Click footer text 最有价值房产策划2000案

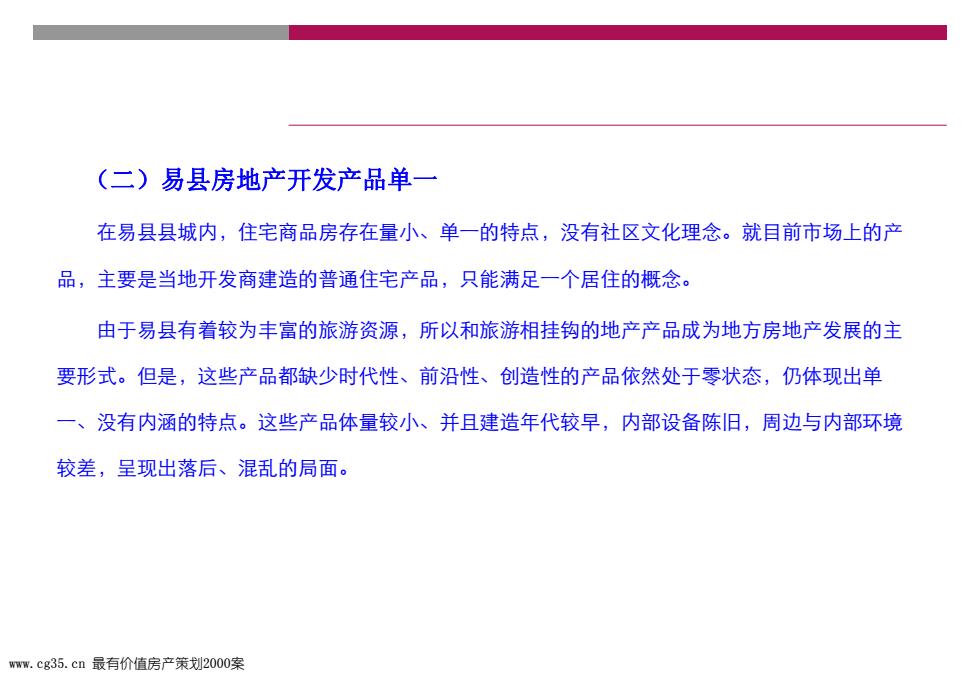tap(168, 664)
